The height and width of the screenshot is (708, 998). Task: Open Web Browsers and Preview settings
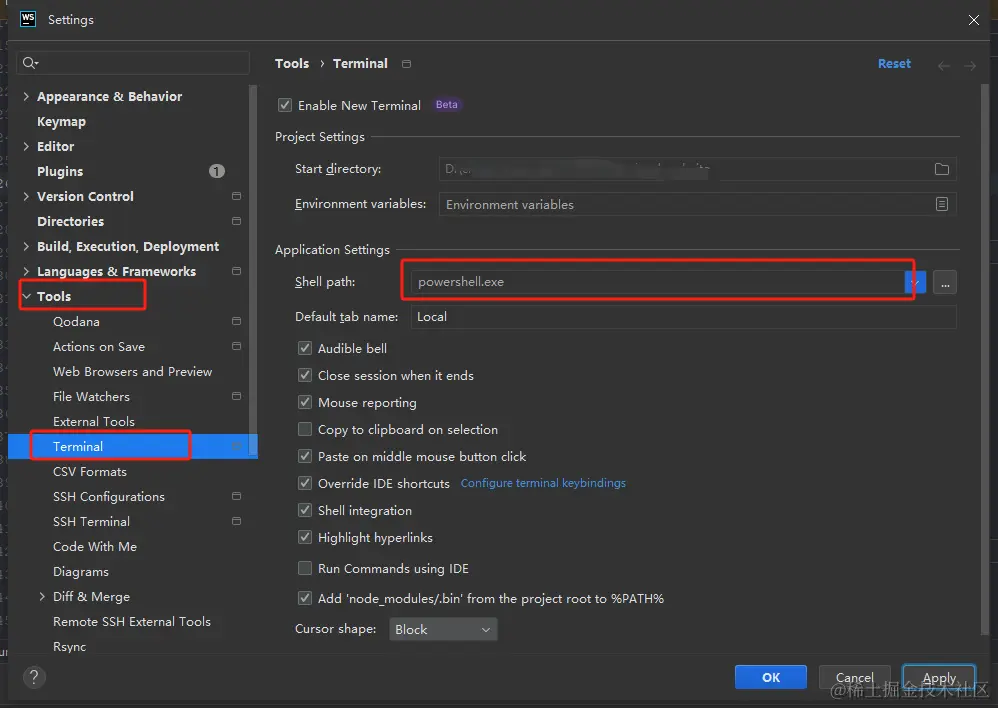132,371
